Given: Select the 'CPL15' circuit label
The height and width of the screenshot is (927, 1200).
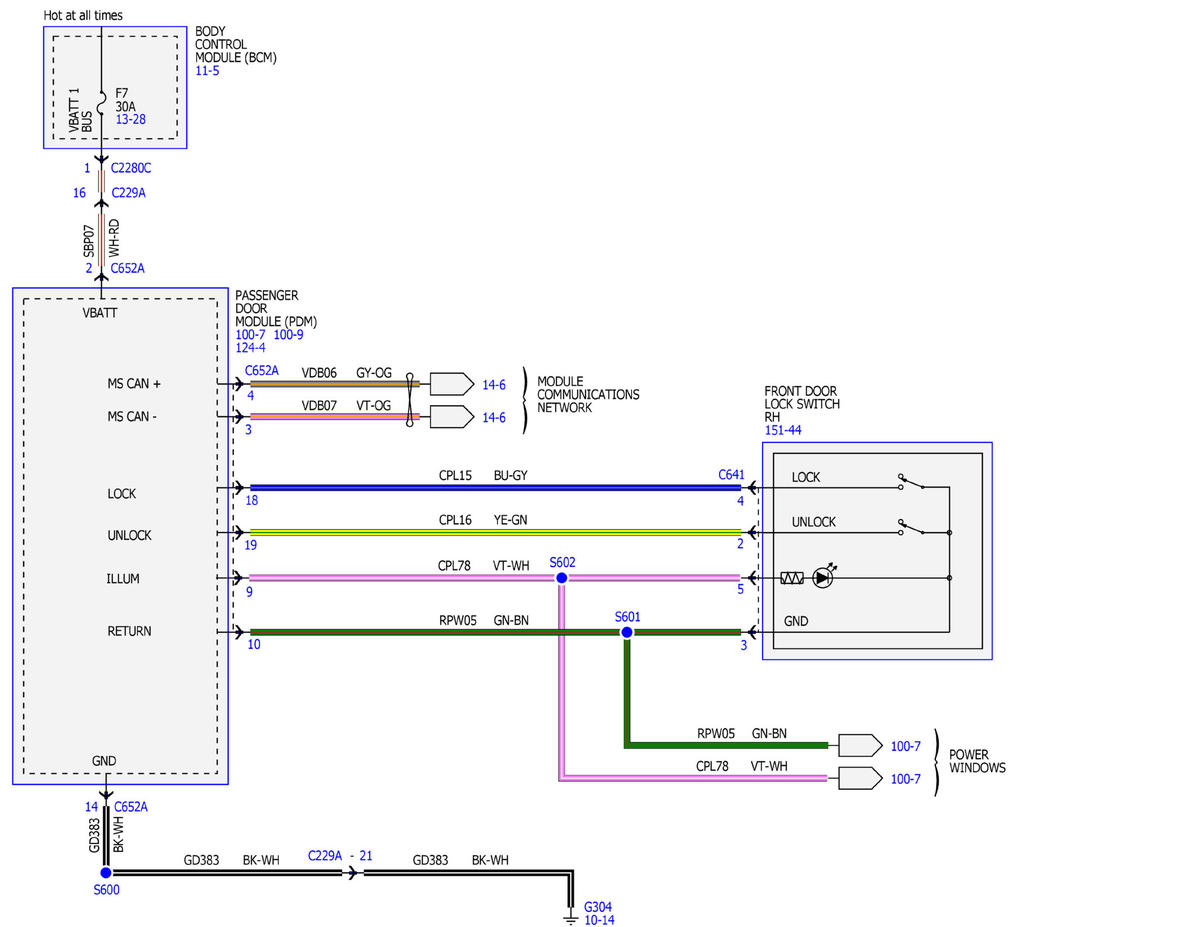Looking at the screenshot, I should tap(455, 475).
